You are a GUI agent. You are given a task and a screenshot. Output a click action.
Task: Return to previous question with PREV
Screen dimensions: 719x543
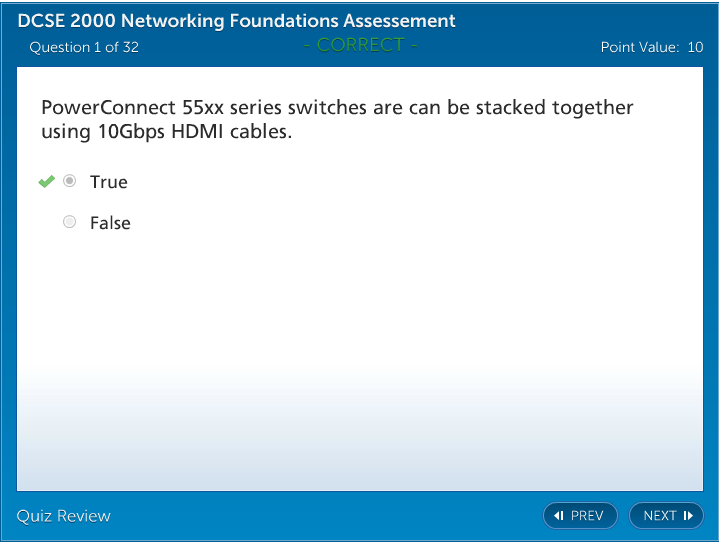pyautogui.click(x=580, y=516)
